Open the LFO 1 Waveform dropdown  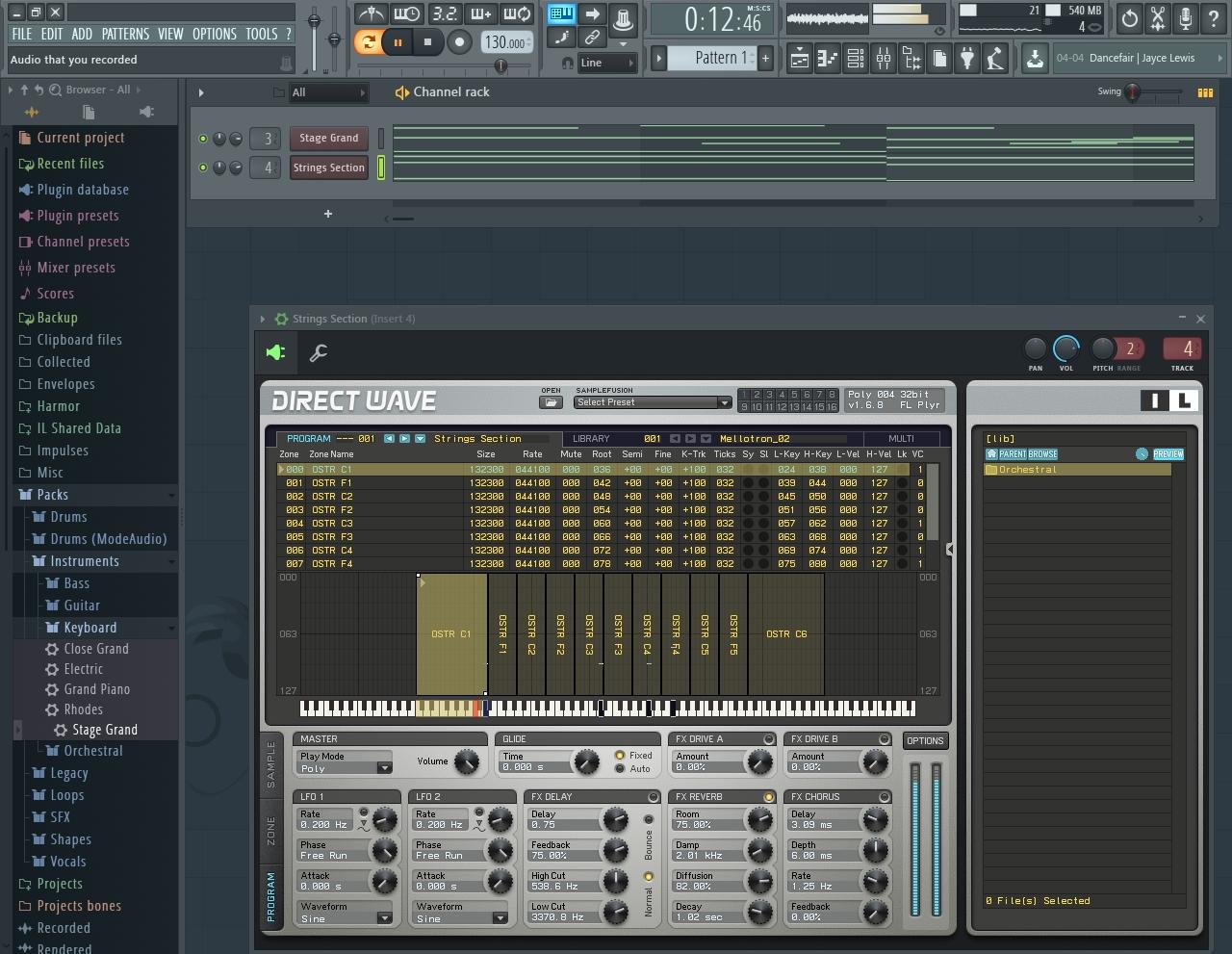(345, 918)
